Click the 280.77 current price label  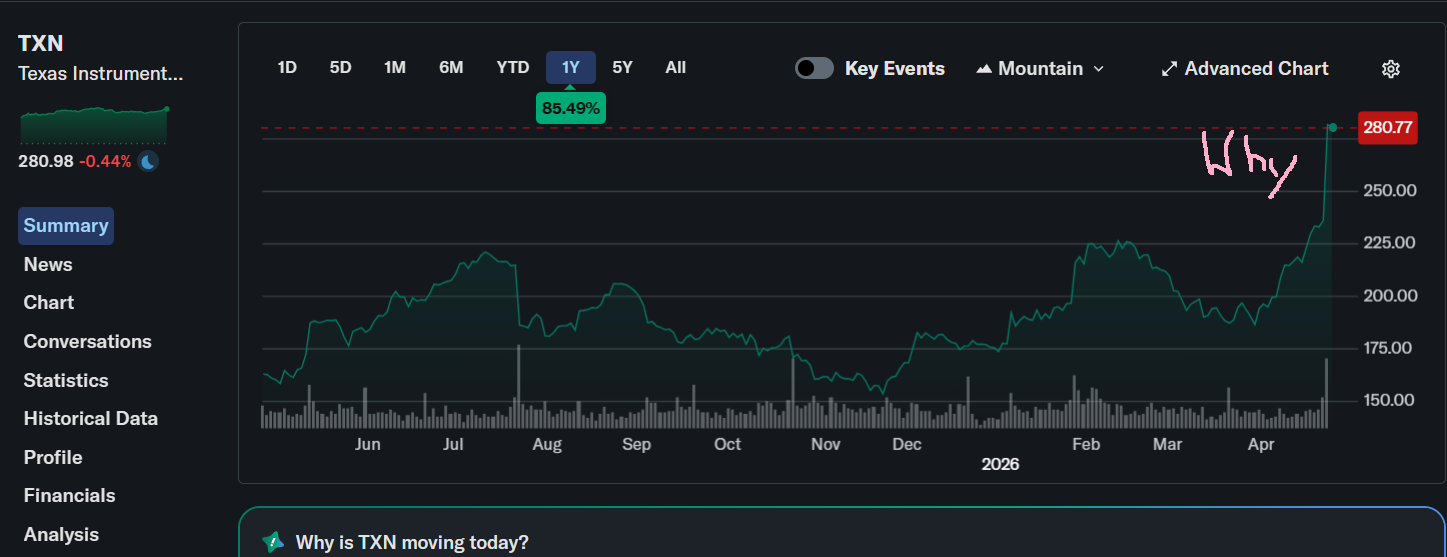click(1388, 128)
